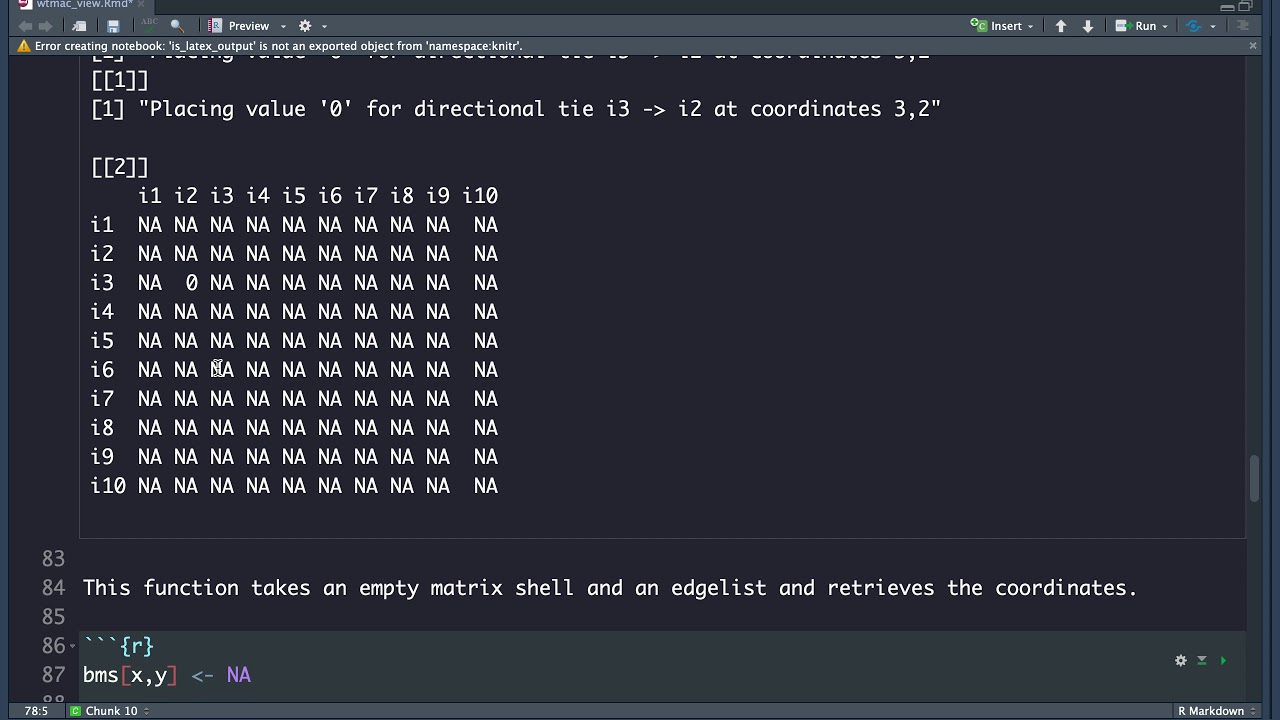This screenshot has width=1280, height=720.
Task: Click ```{r} chunk header text
Action: (118, 646)
